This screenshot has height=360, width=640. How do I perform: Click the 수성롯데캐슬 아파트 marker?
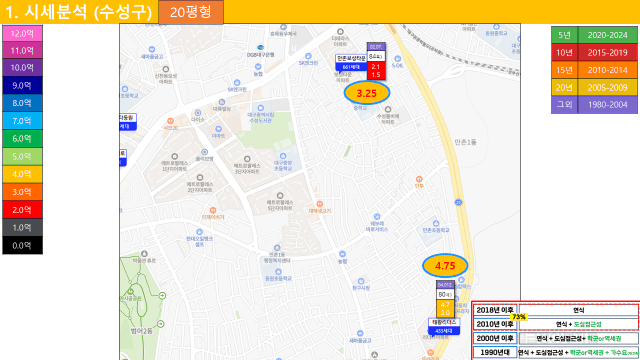388,109
